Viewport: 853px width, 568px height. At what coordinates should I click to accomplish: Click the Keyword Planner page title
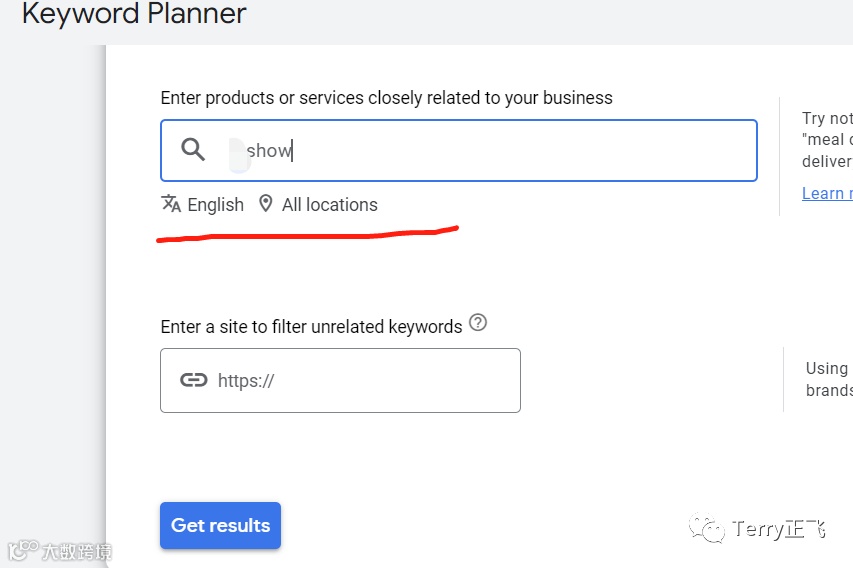(134, 15)
